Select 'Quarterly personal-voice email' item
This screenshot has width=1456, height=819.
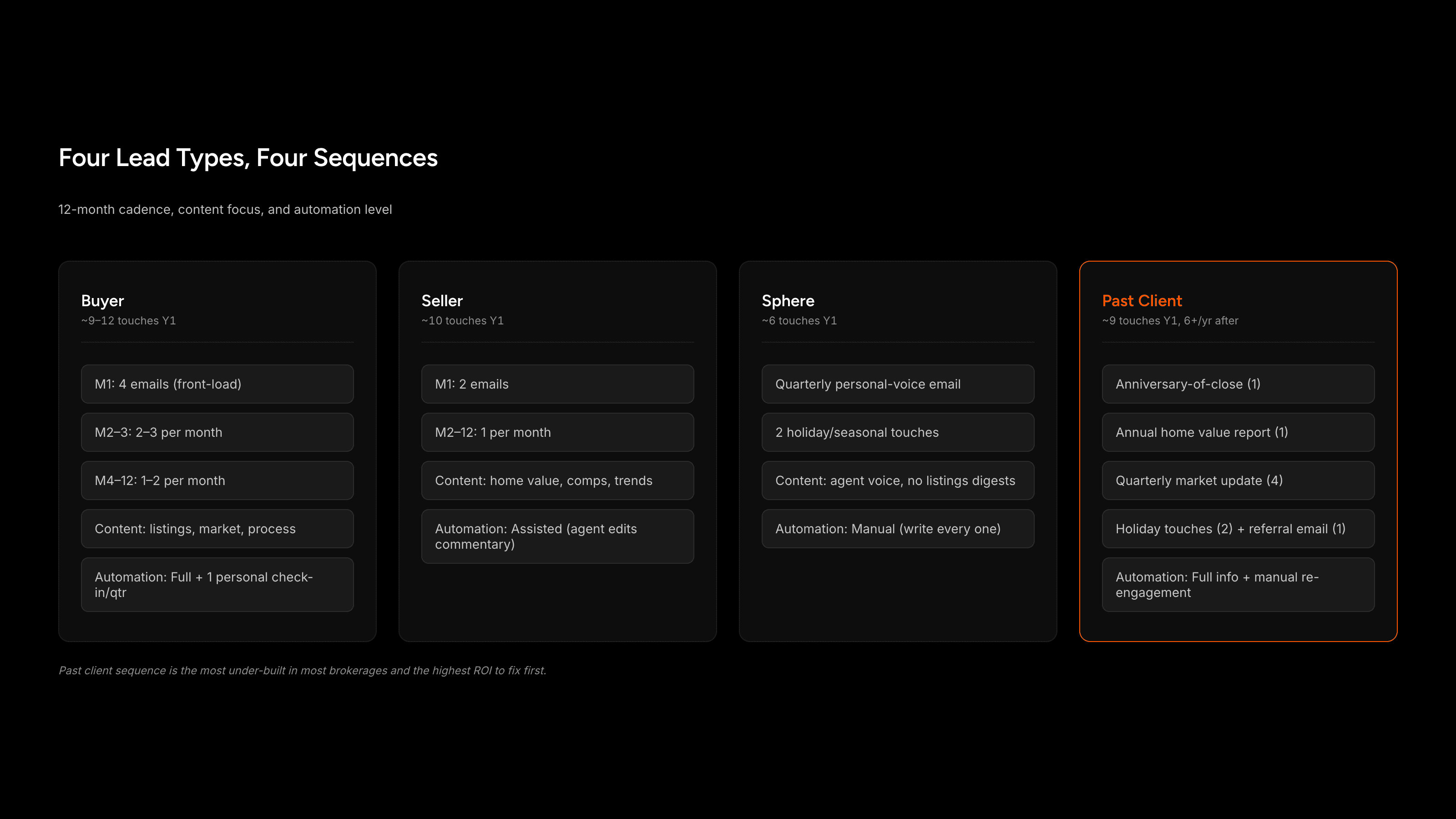coord(898,384)
